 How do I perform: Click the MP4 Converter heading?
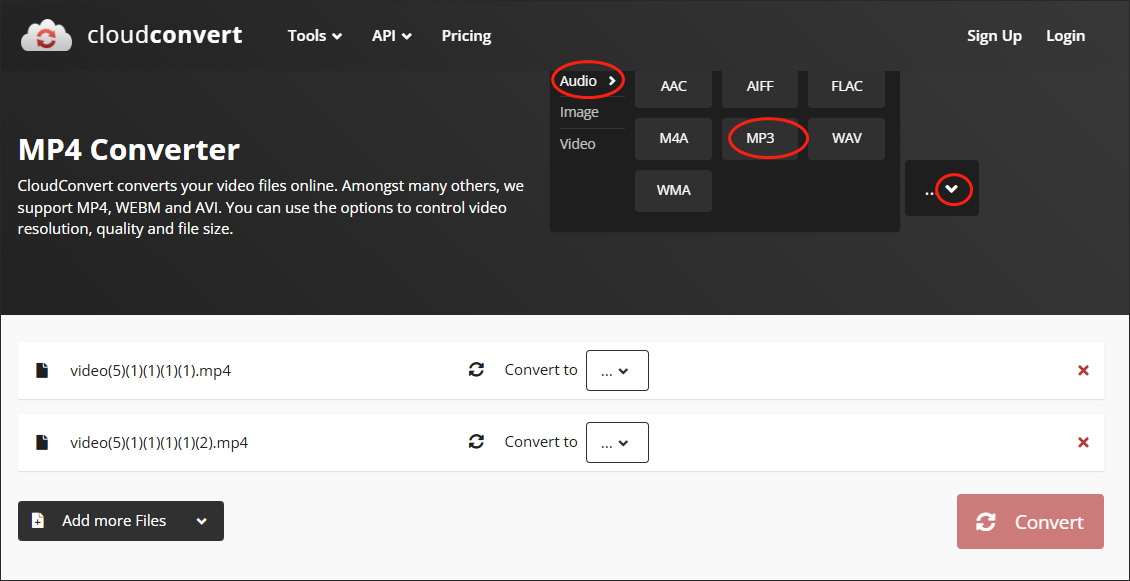click(x=128, y=150)
